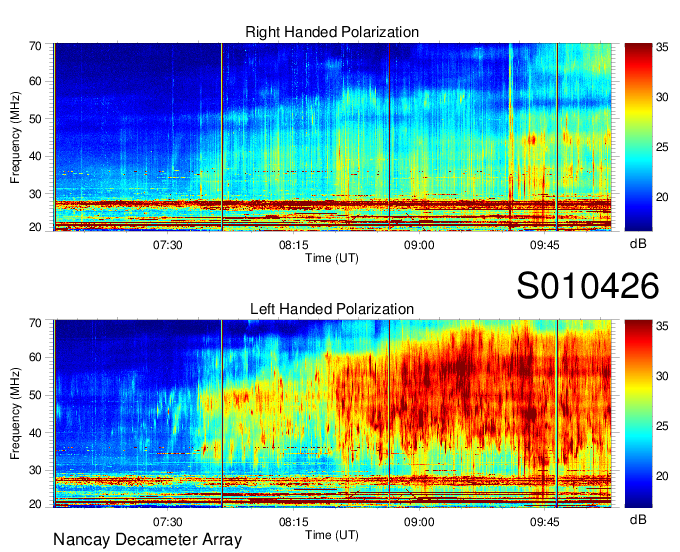This screenshot has width=680, height=552.
Task: Click the dB unit label under the lower color bar
Action: (x=638, y=519)
